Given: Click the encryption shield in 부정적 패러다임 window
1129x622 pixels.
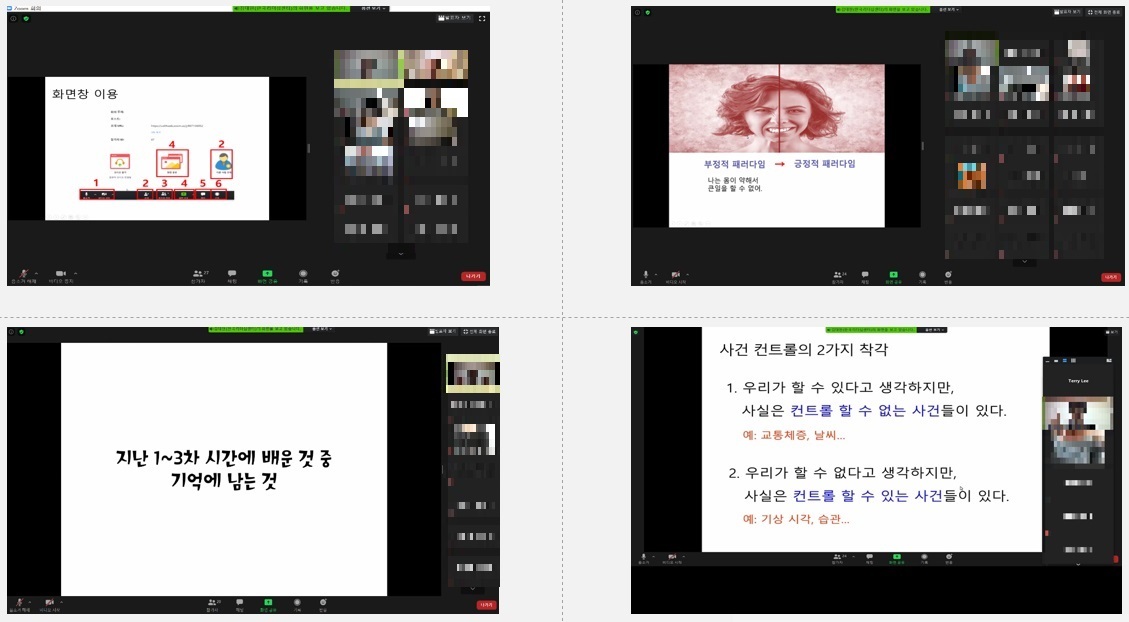Looking at the screenshot, I should pos(647,12).
